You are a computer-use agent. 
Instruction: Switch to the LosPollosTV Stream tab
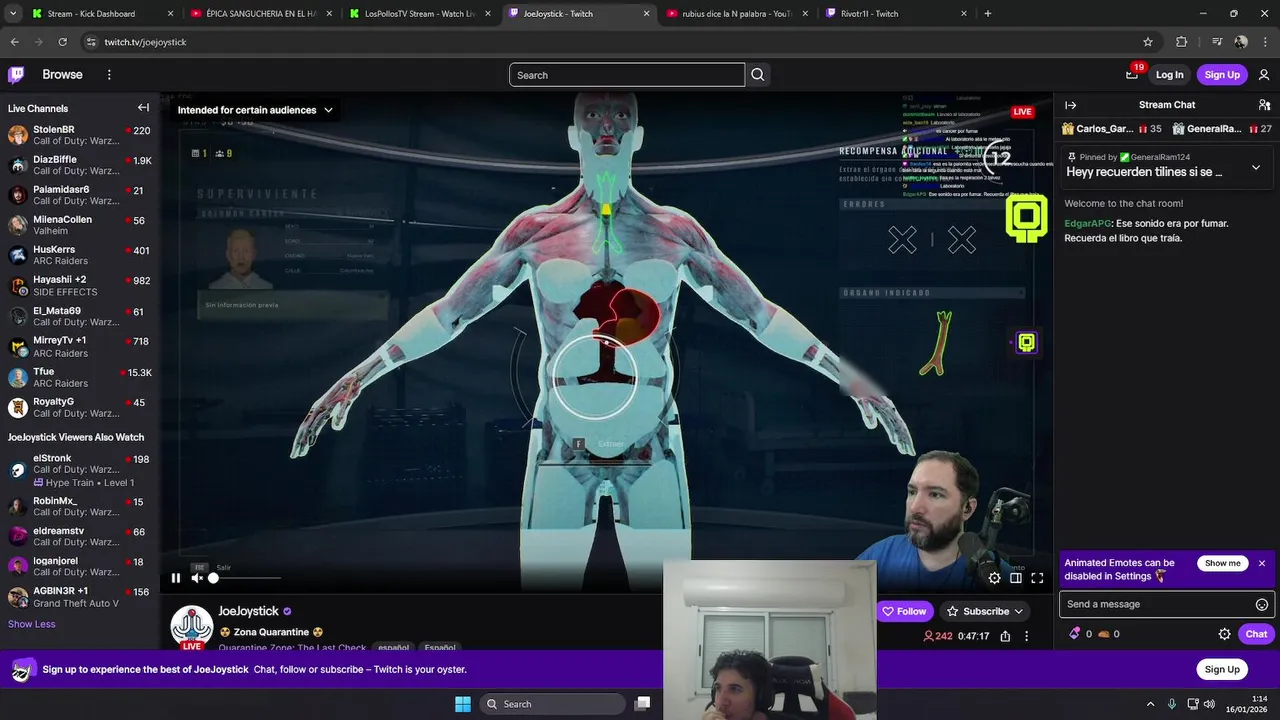[418, 14]
